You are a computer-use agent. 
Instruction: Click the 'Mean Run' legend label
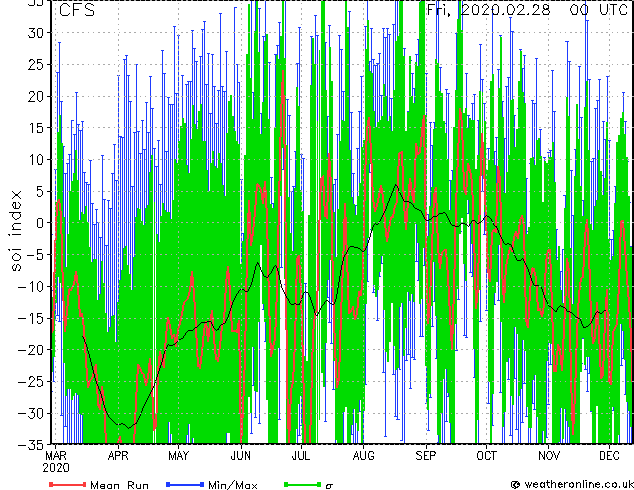(x=119, y=485)
